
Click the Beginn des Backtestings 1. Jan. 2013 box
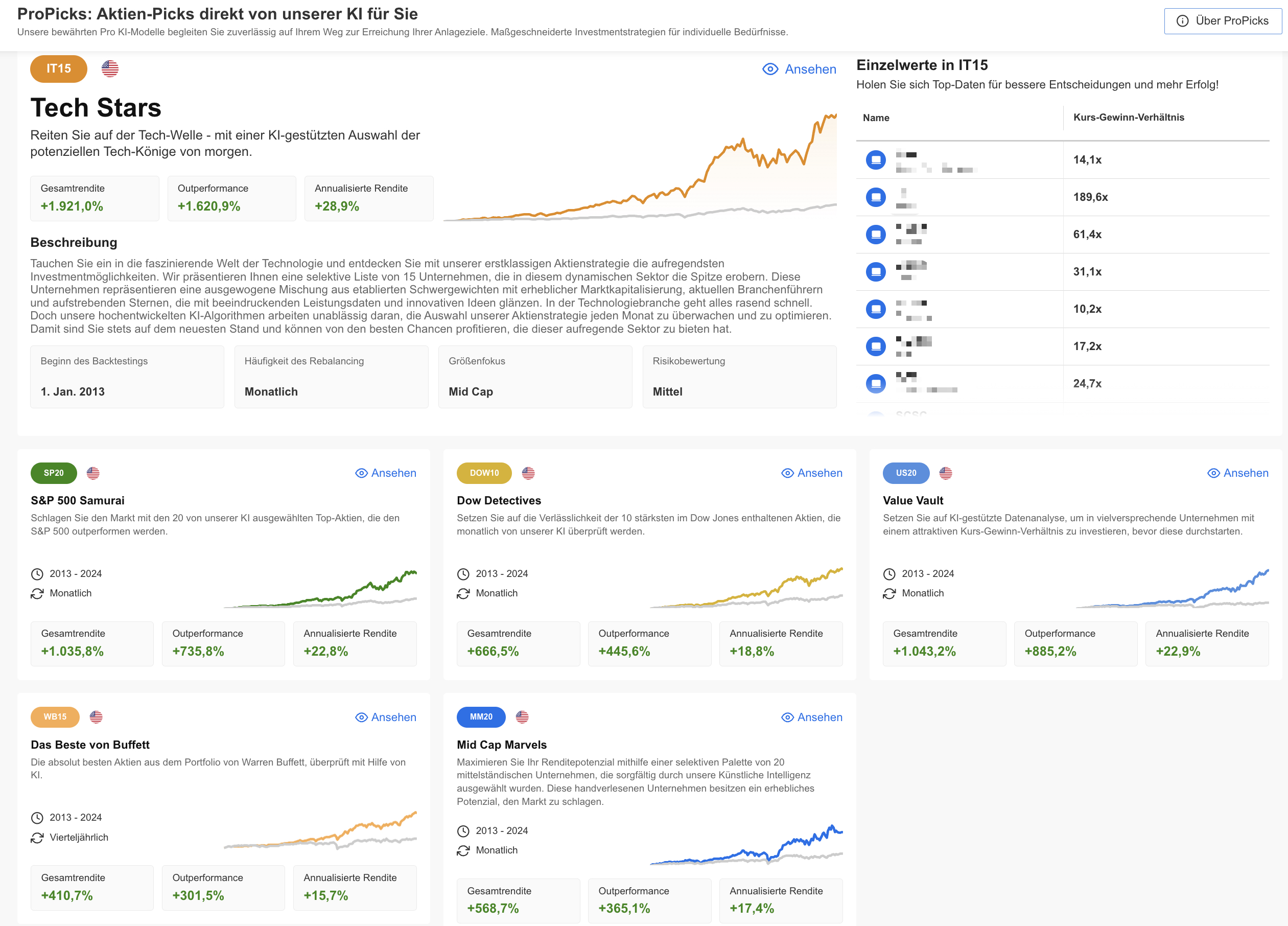click(x=127, y=377)
